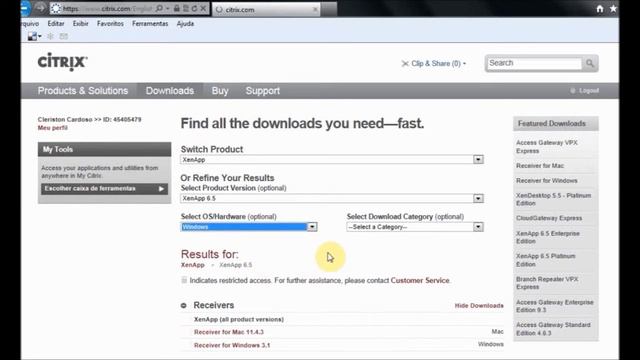This screenshot has height=360, width=640.
Task: Click the browser address bar URL
Action: click(107, 9)
